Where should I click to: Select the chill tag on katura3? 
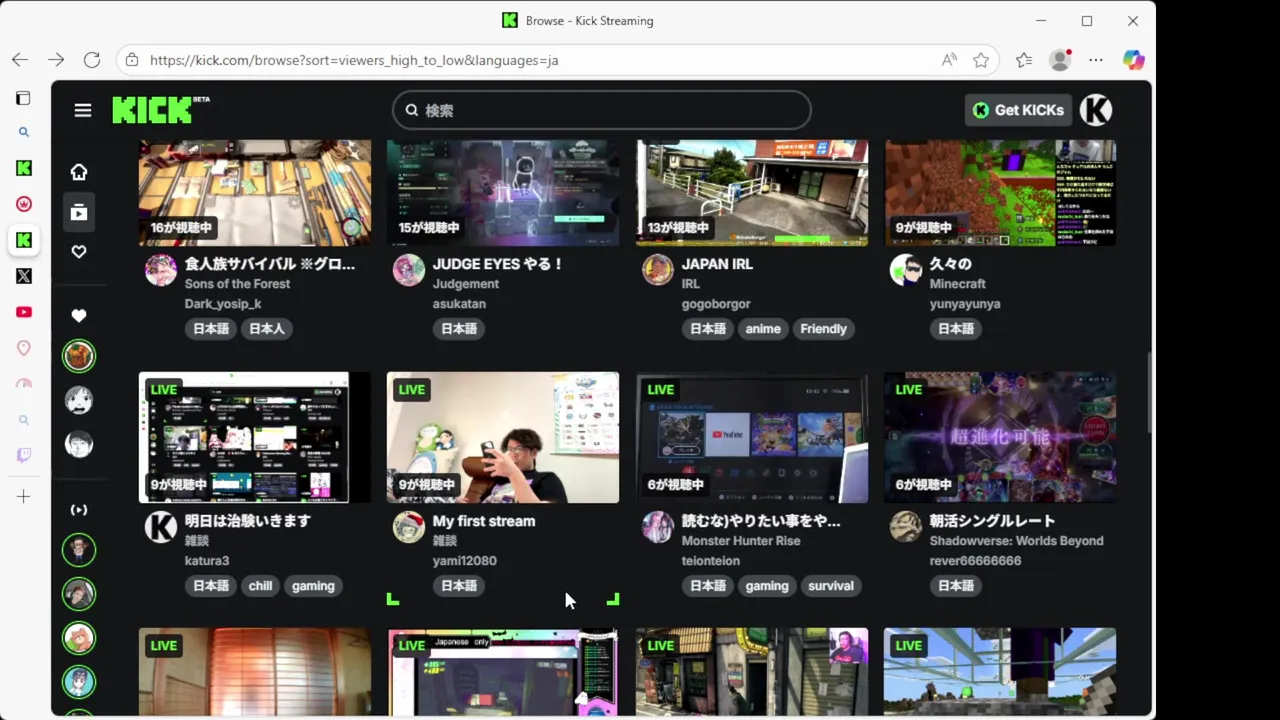(x=261, y=586)
